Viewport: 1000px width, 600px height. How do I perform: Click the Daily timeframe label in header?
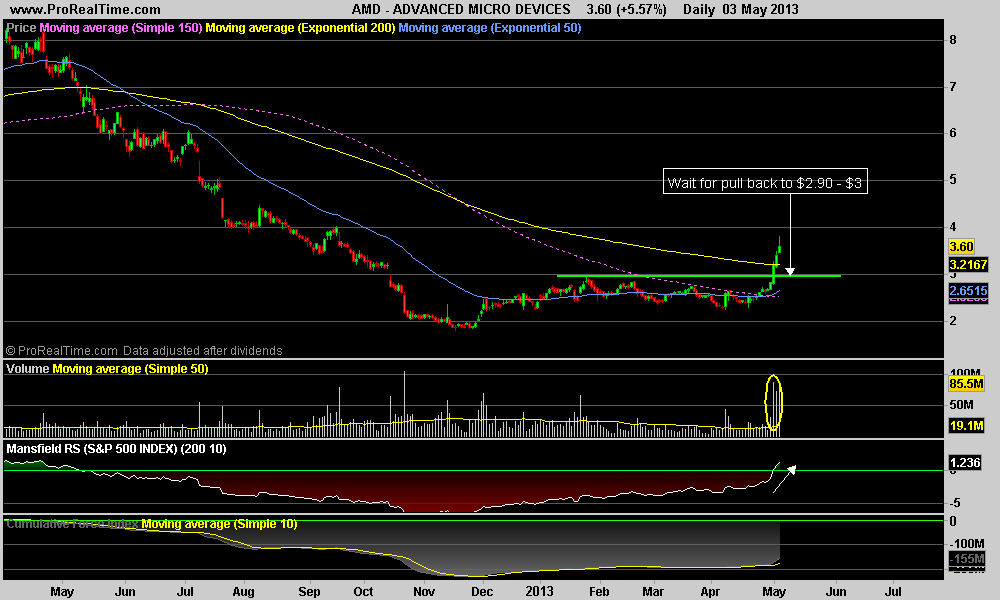[699, 10]
